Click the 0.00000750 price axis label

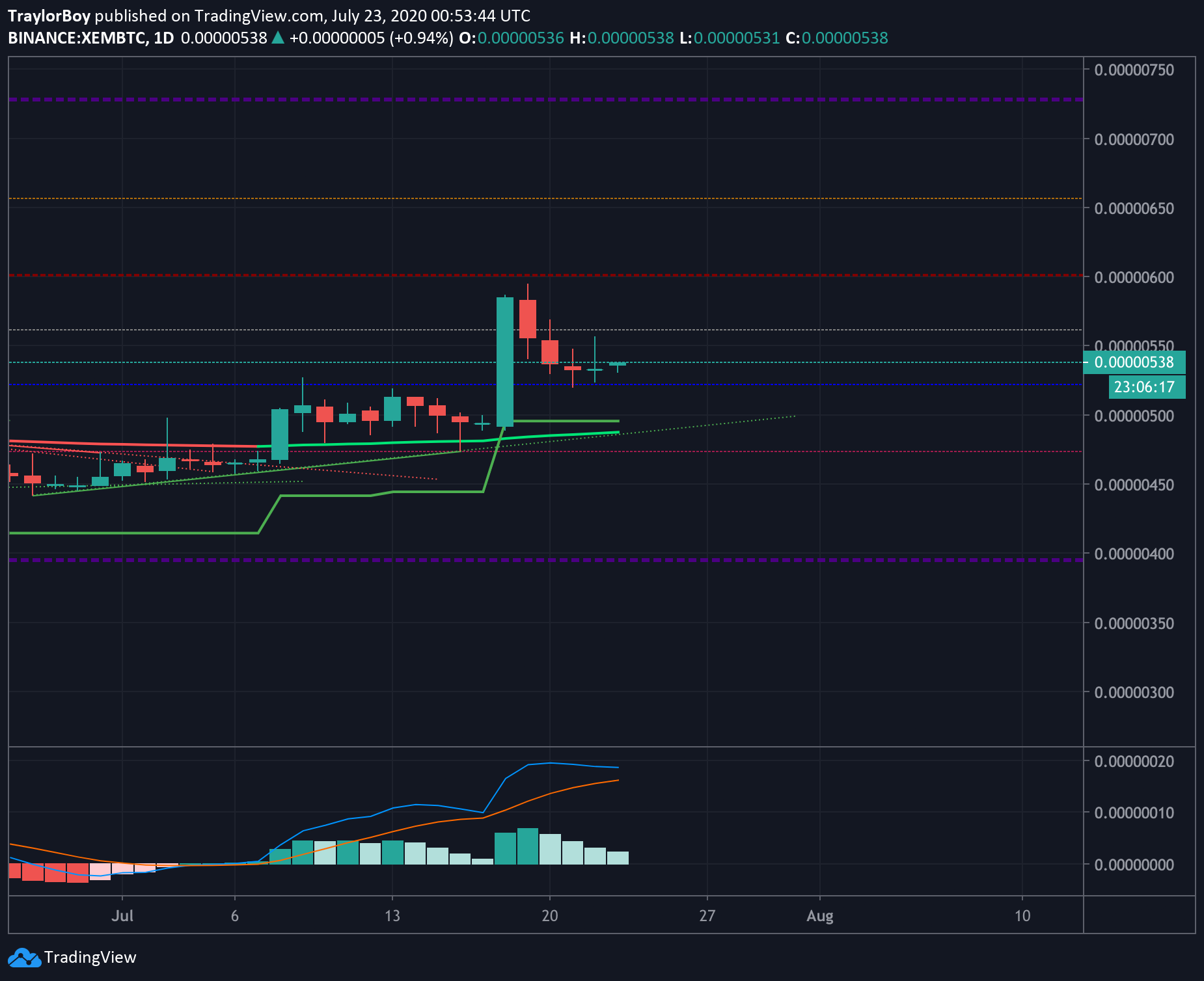(1134, 70)
